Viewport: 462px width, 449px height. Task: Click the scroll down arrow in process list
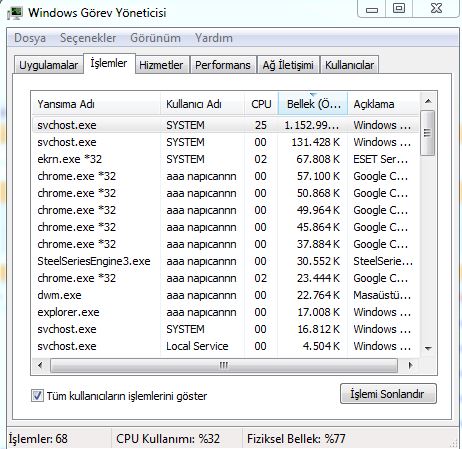428,348
